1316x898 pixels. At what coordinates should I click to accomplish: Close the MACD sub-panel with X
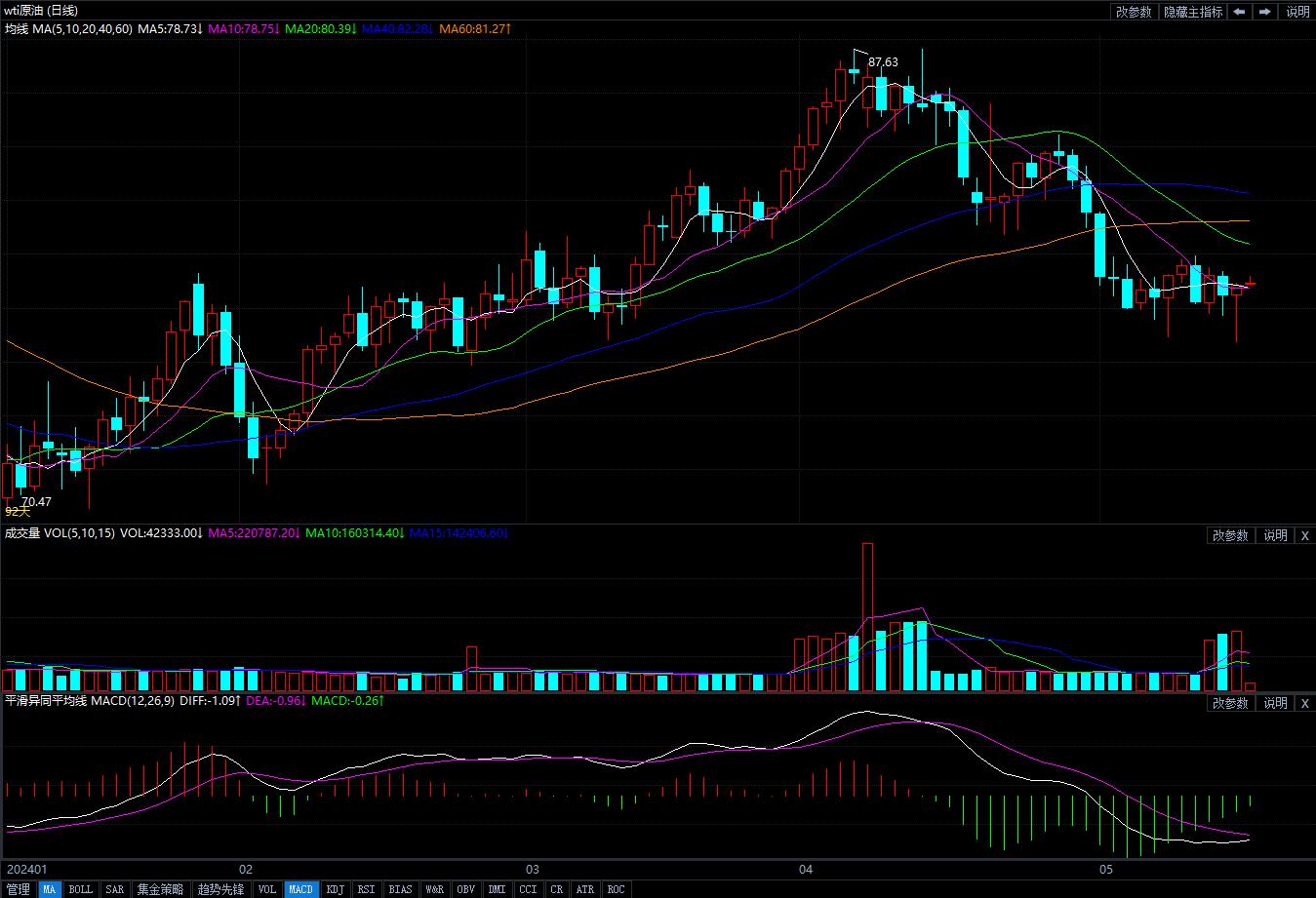pos(1305,703)
